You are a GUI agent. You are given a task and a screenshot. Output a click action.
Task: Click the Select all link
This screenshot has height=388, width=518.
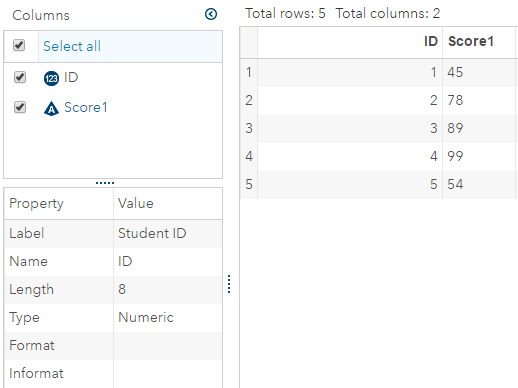[x=72, y=46]
